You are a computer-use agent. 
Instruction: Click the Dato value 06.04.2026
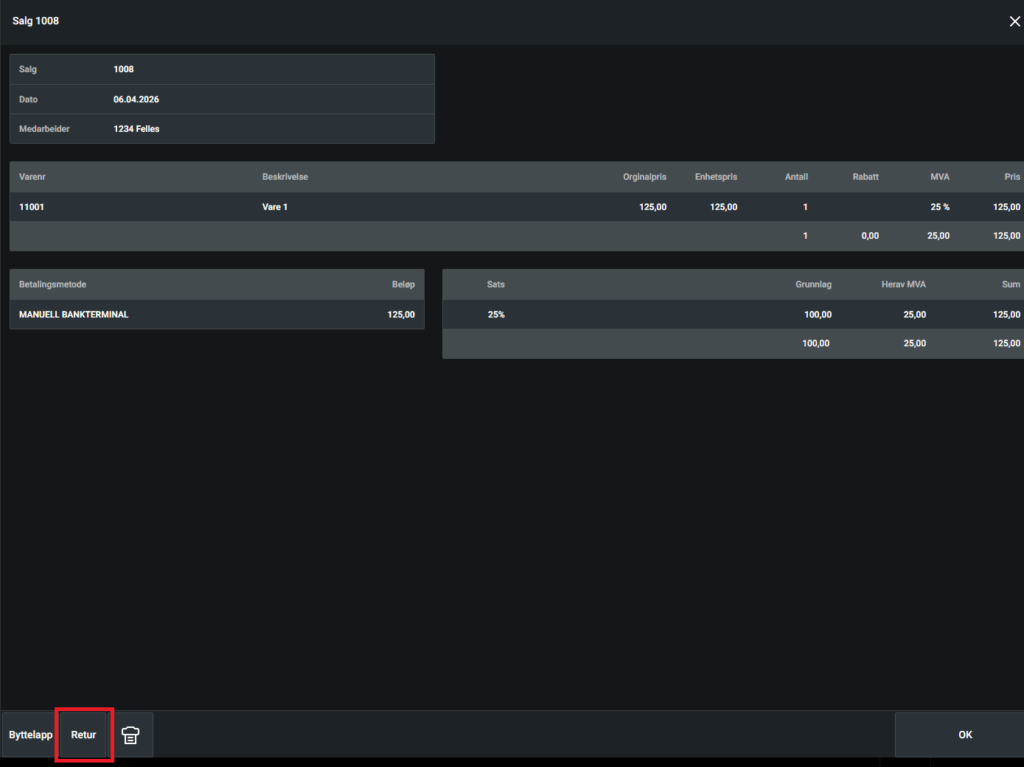[136, 99]
